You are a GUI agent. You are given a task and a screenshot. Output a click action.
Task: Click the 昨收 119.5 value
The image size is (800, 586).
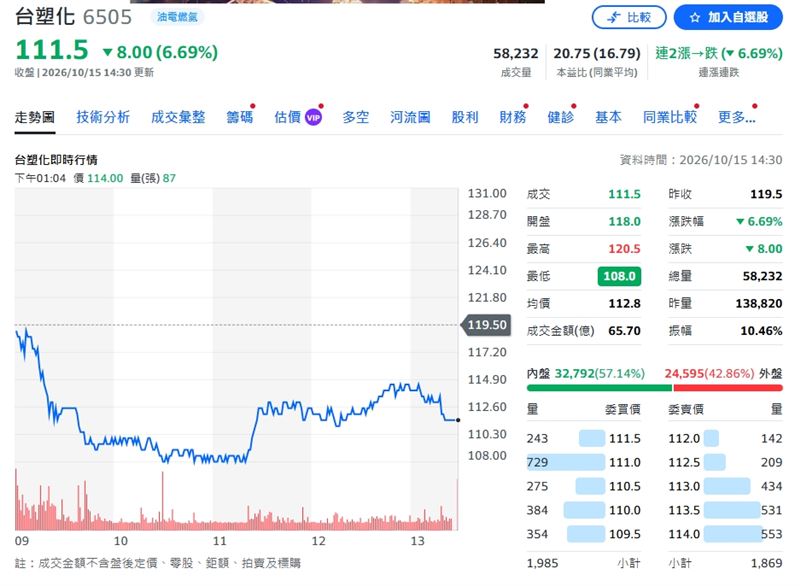[766, 194]
